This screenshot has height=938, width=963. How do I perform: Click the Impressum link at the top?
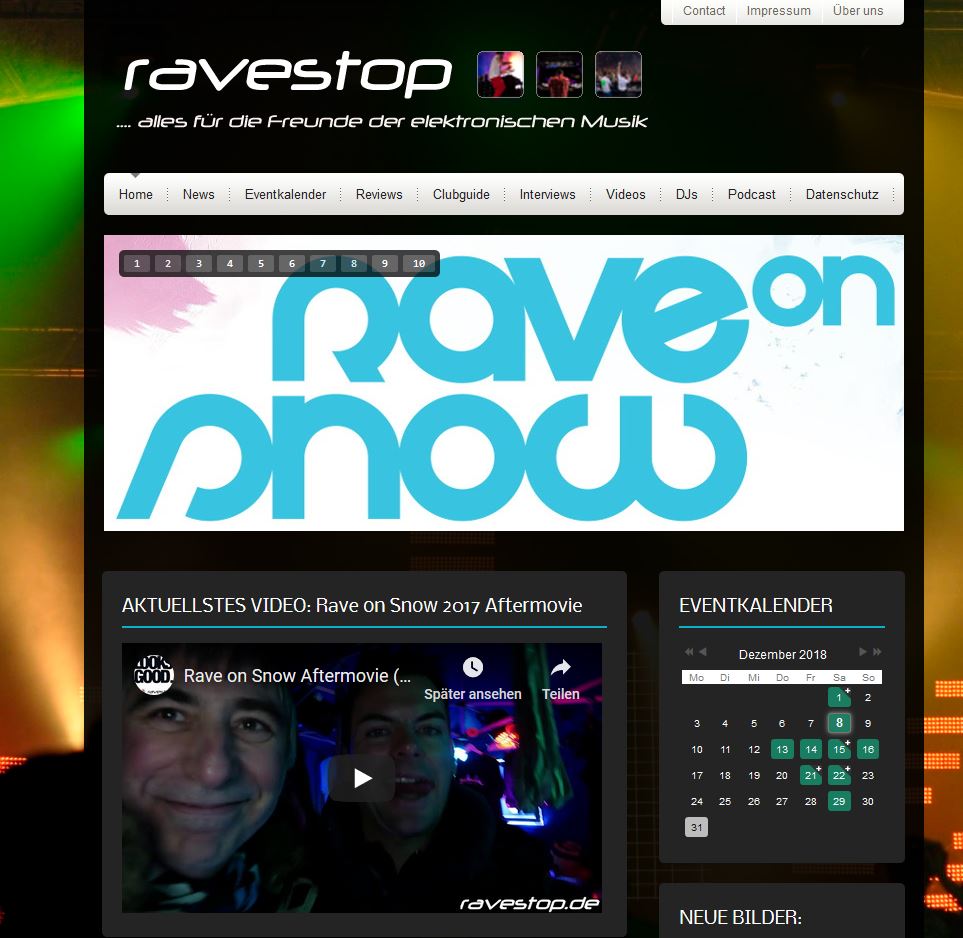pyautogui.click(x=778, y=11)
